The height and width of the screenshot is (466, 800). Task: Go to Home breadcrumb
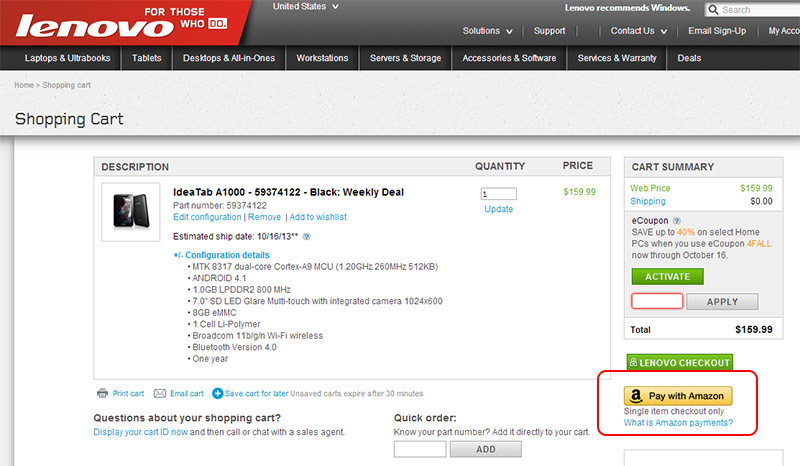point(24,85)
